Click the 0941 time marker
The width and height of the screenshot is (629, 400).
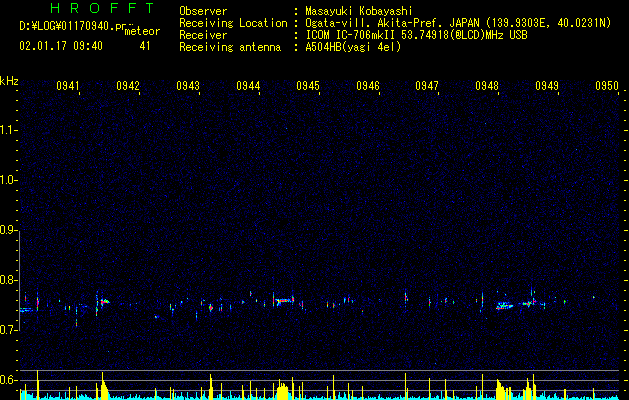coord(67,86)
